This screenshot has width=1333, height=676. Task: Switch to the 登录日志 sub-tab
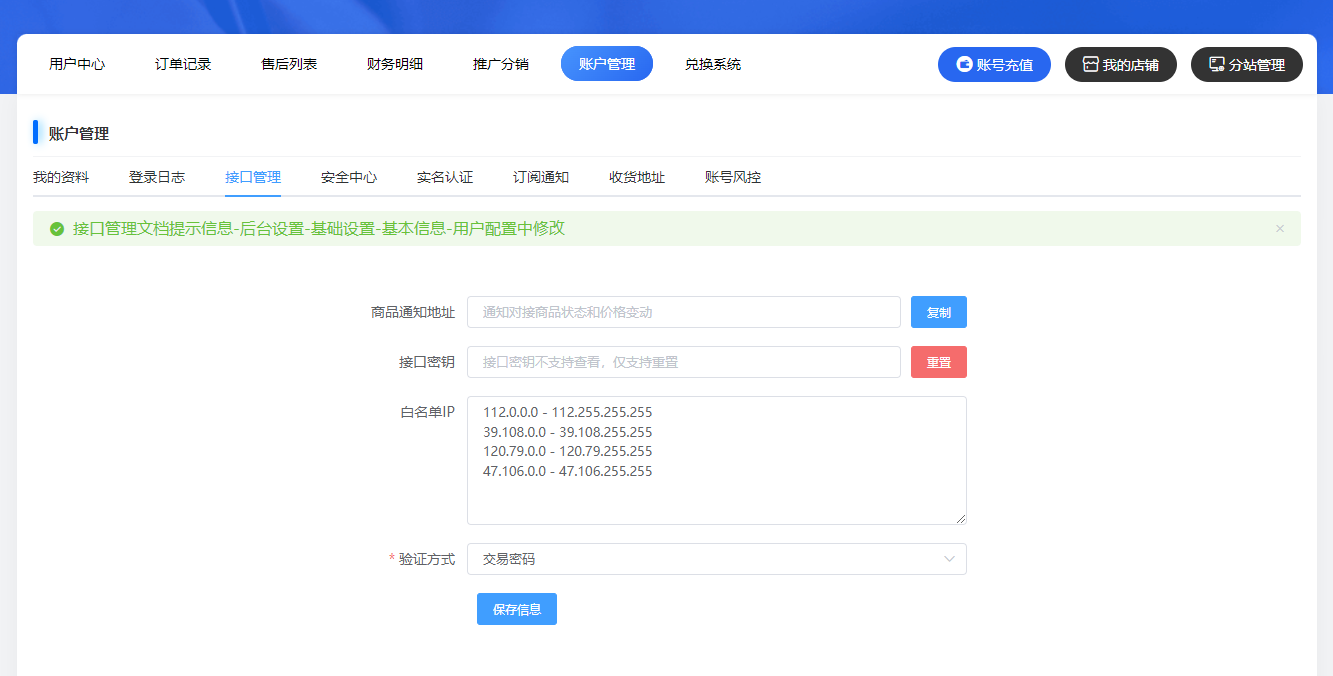156,176
